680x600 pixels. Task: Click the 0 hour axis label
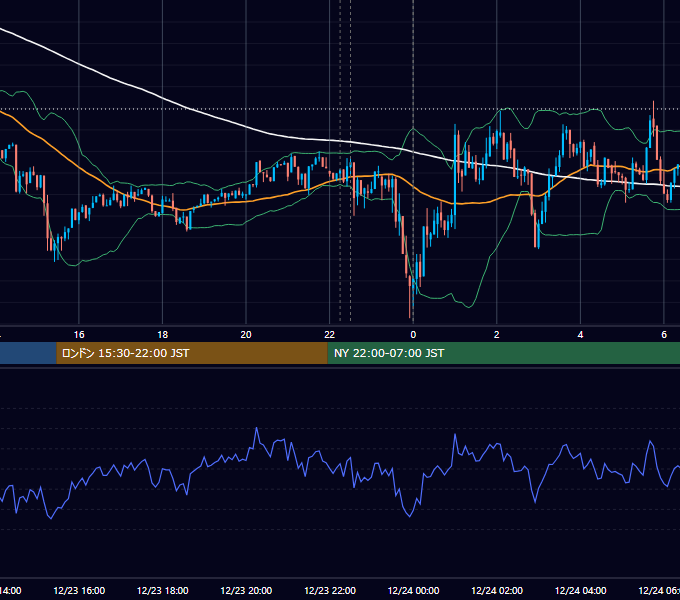(x=413, y=335)
